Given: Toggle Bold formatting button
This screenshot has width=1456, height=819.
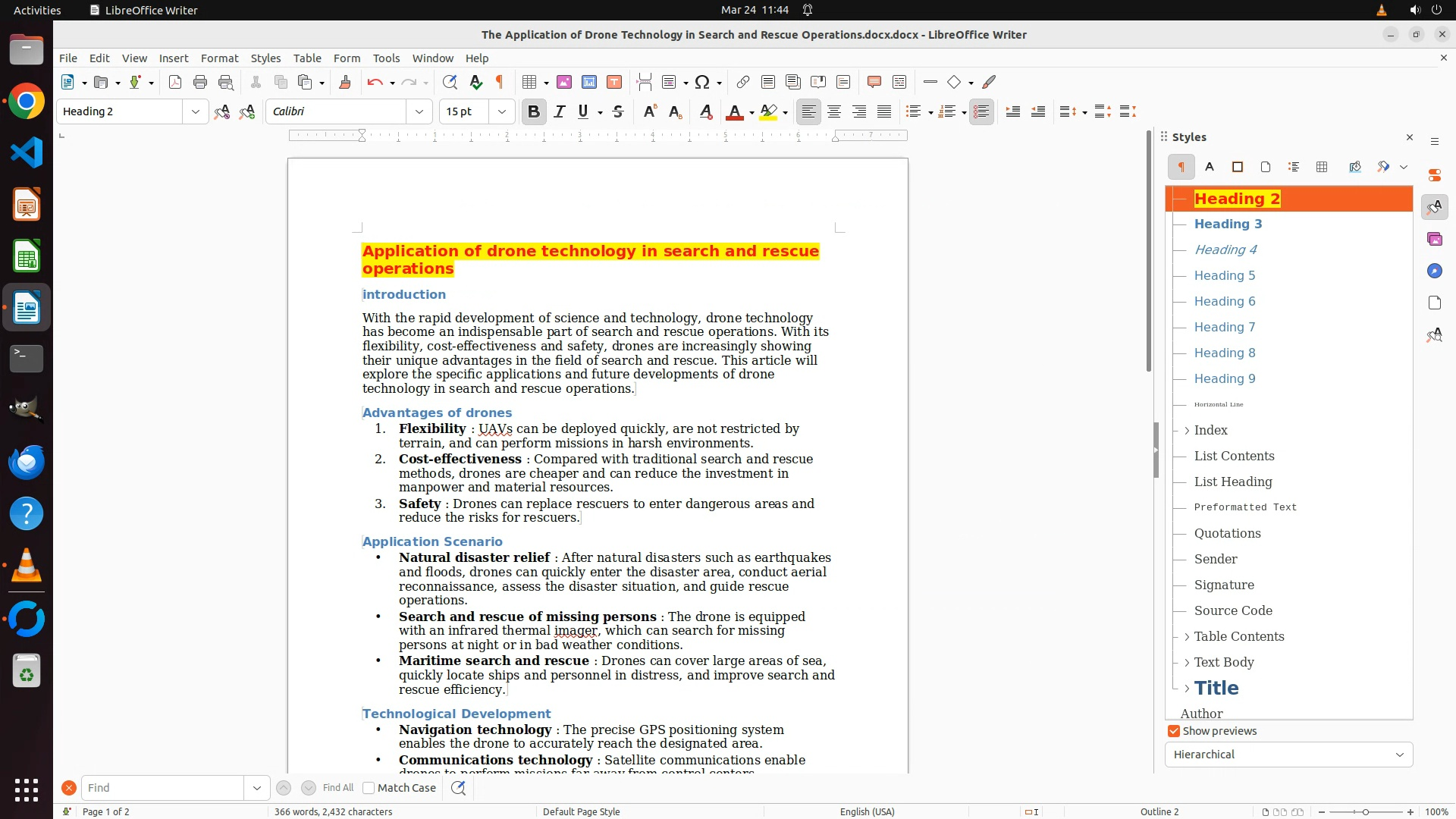Looking at the screenshot, I should [534, 111].
